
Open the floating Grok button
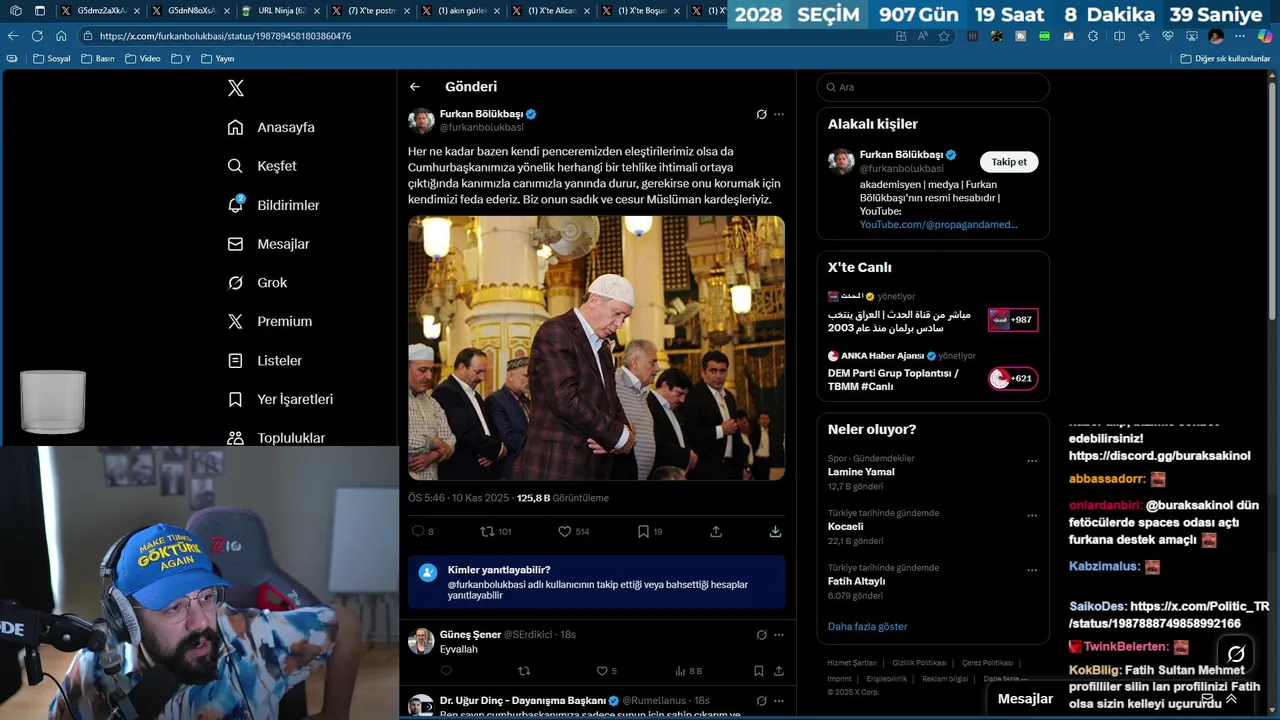click(1236, 654)
